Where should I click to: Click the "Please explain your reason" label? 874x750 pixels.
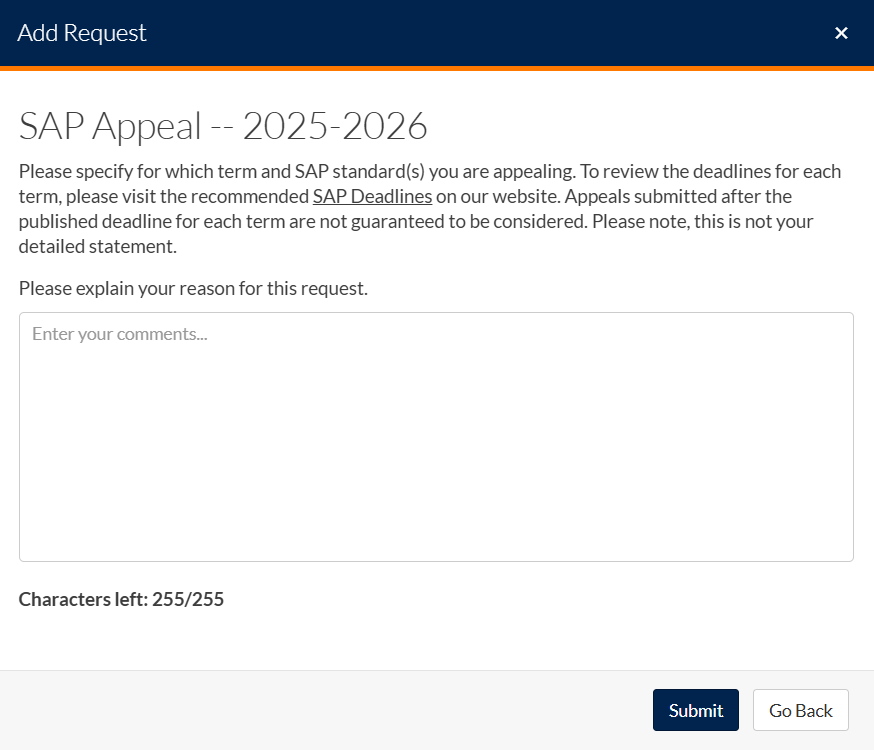(x=193, y=289)
